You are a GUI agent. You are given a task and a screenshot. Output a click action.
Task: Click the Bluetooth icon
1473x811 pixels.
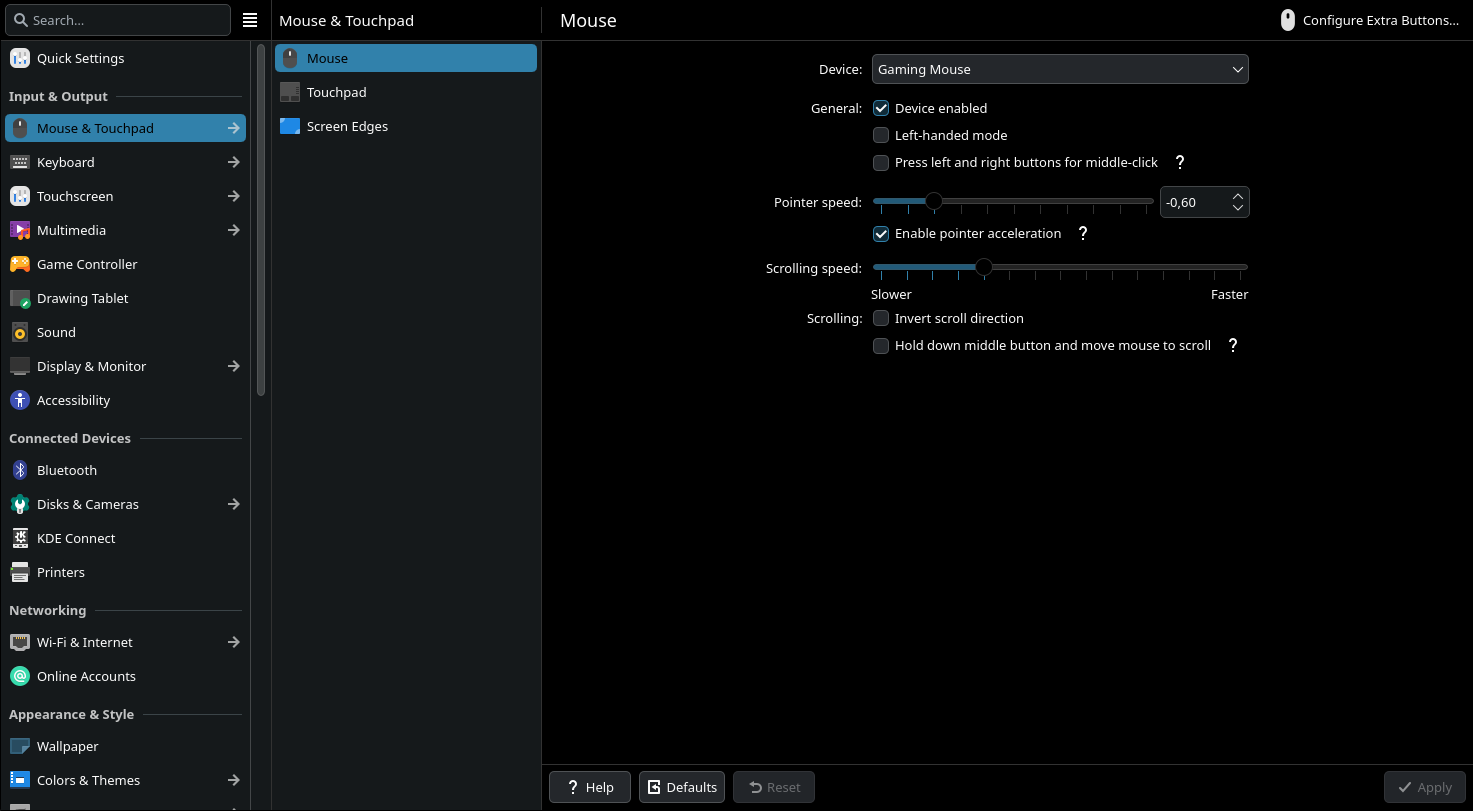click(x=20, y=470)
